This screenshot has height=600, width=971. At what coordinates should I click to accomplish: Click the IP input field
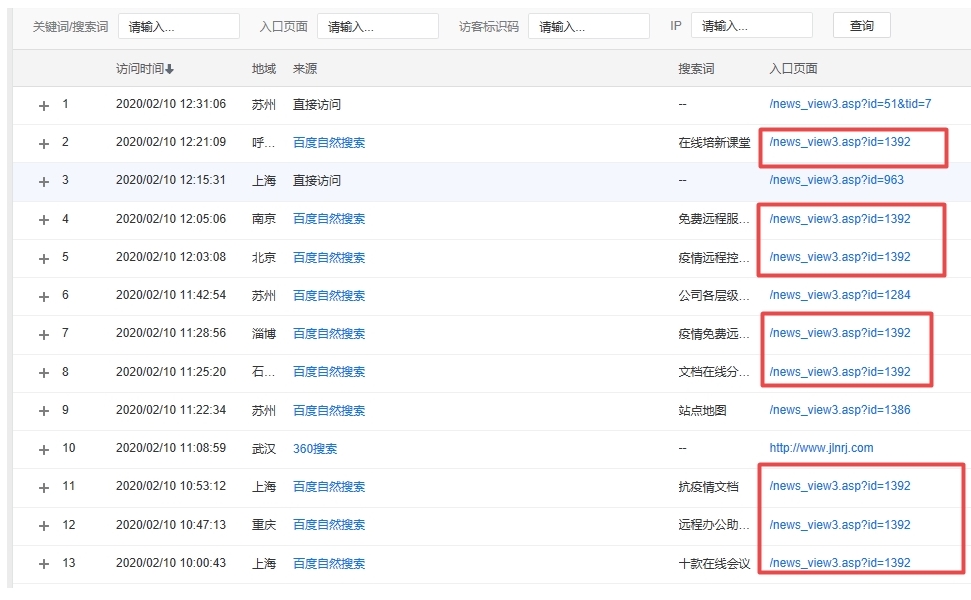point(752,24)
